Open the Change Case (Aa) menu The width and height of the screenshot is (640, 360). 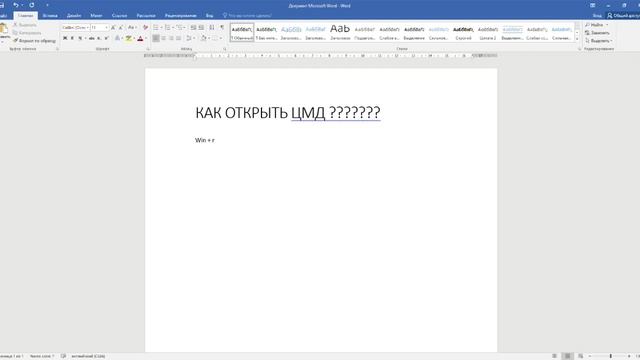tap(132, 27)
